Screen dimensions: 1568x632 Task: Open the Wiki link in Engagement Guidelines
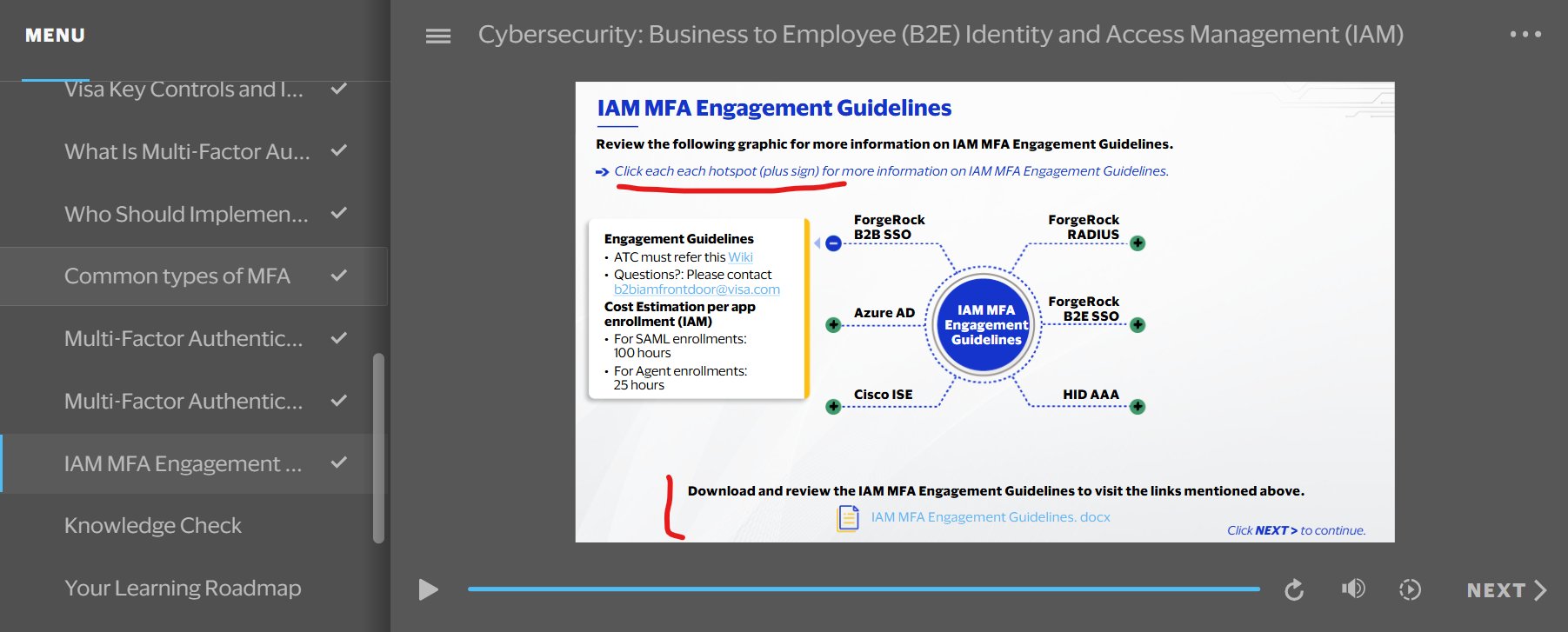click(741, 257)
